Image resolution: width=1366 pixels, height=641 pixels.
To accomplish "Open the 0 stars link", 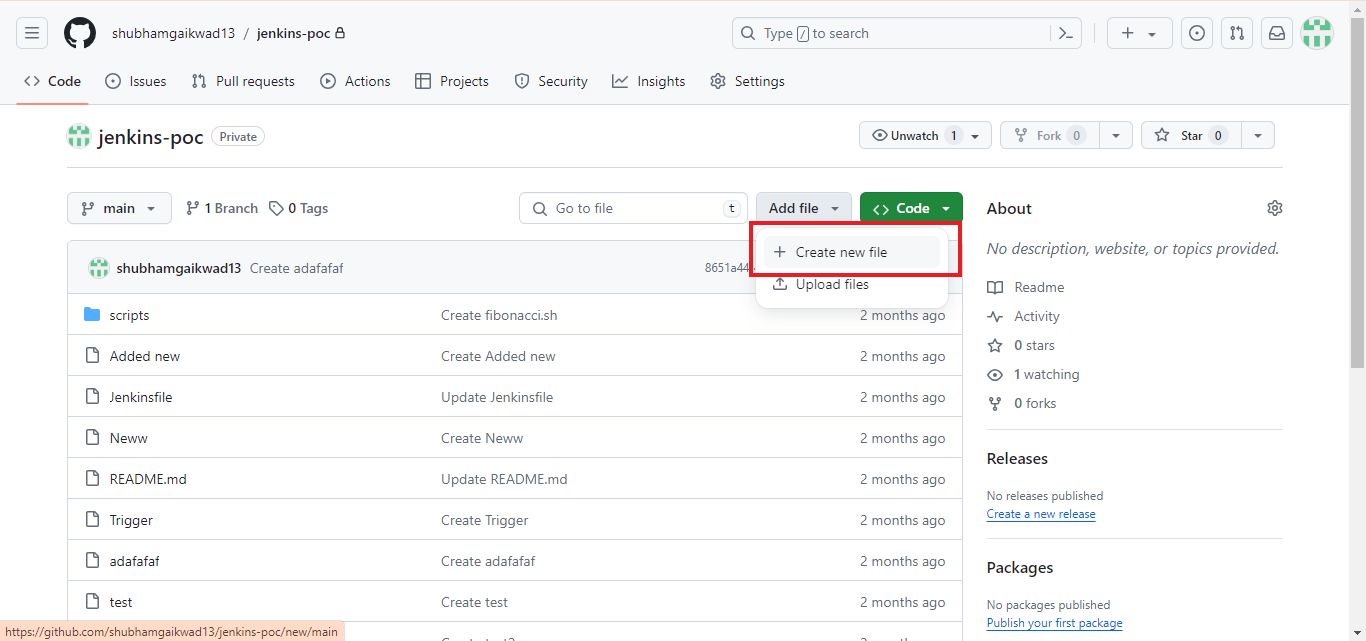I will tap(1021, 345).
